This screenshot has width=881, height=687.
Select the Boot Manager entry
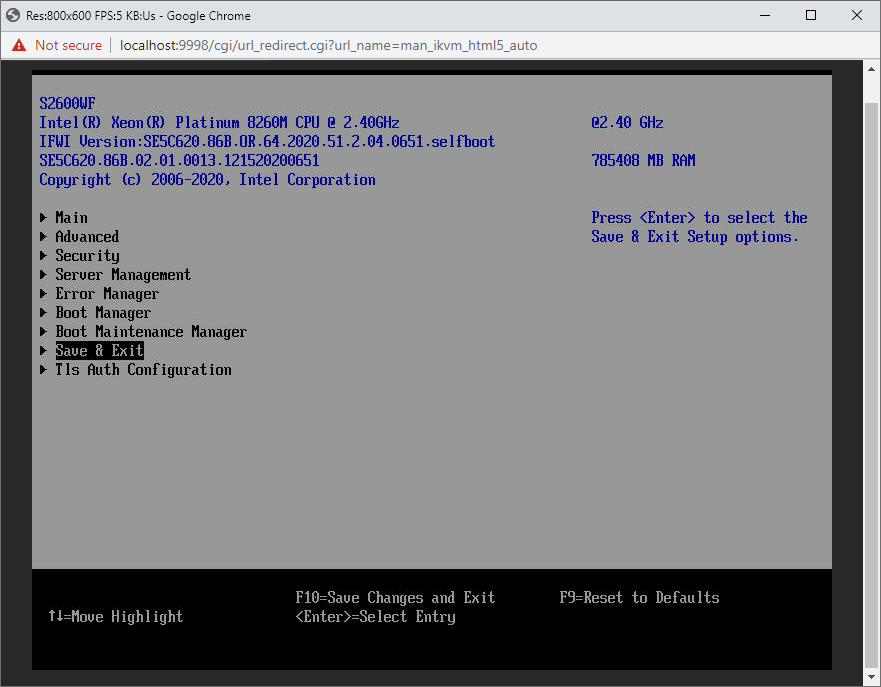coord(103,313)
